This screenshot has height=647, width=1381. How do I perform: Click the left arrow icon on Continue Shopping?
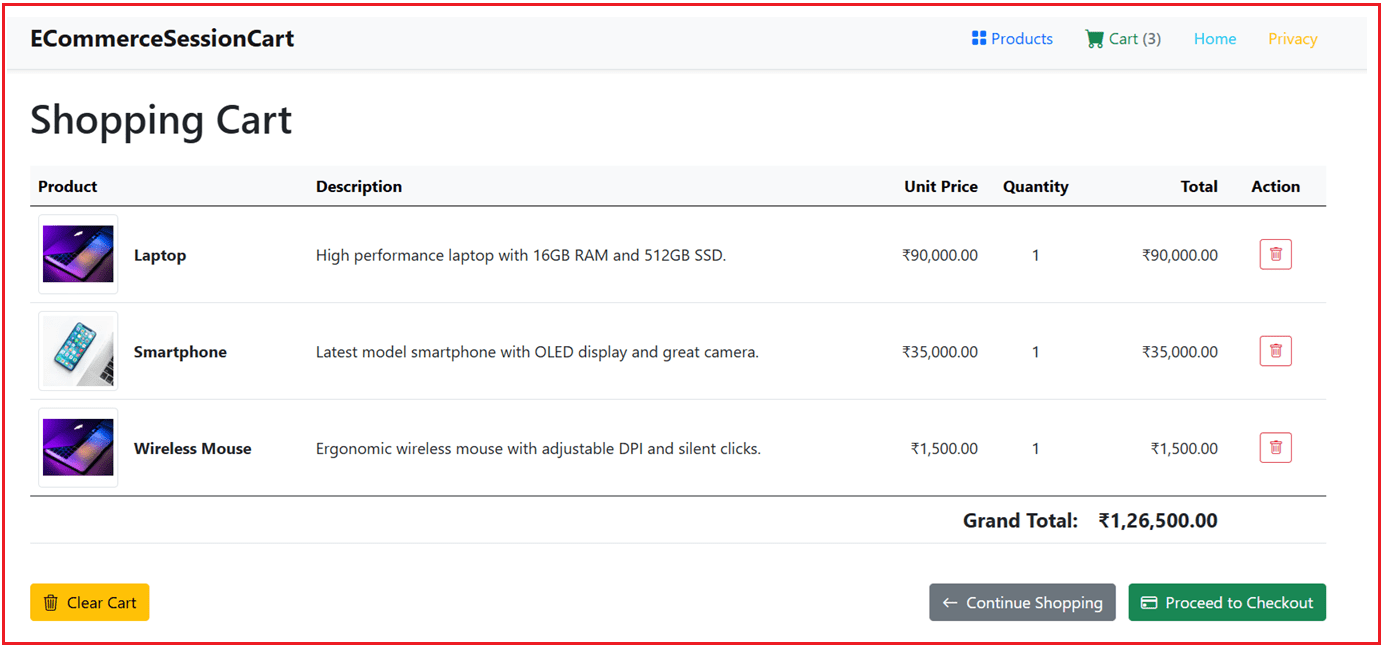point(950,603)
